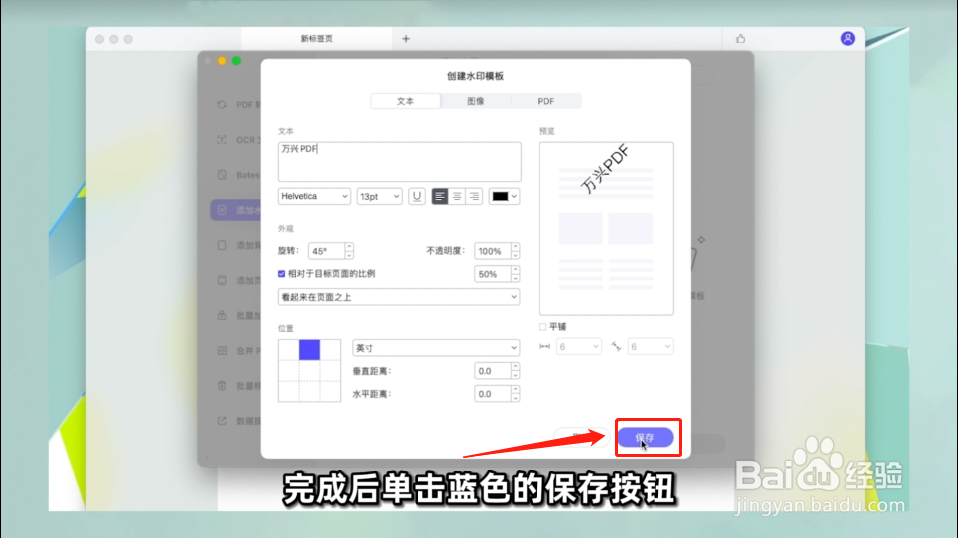
Task: Select the top-center blue position cell
Action: 309,350
